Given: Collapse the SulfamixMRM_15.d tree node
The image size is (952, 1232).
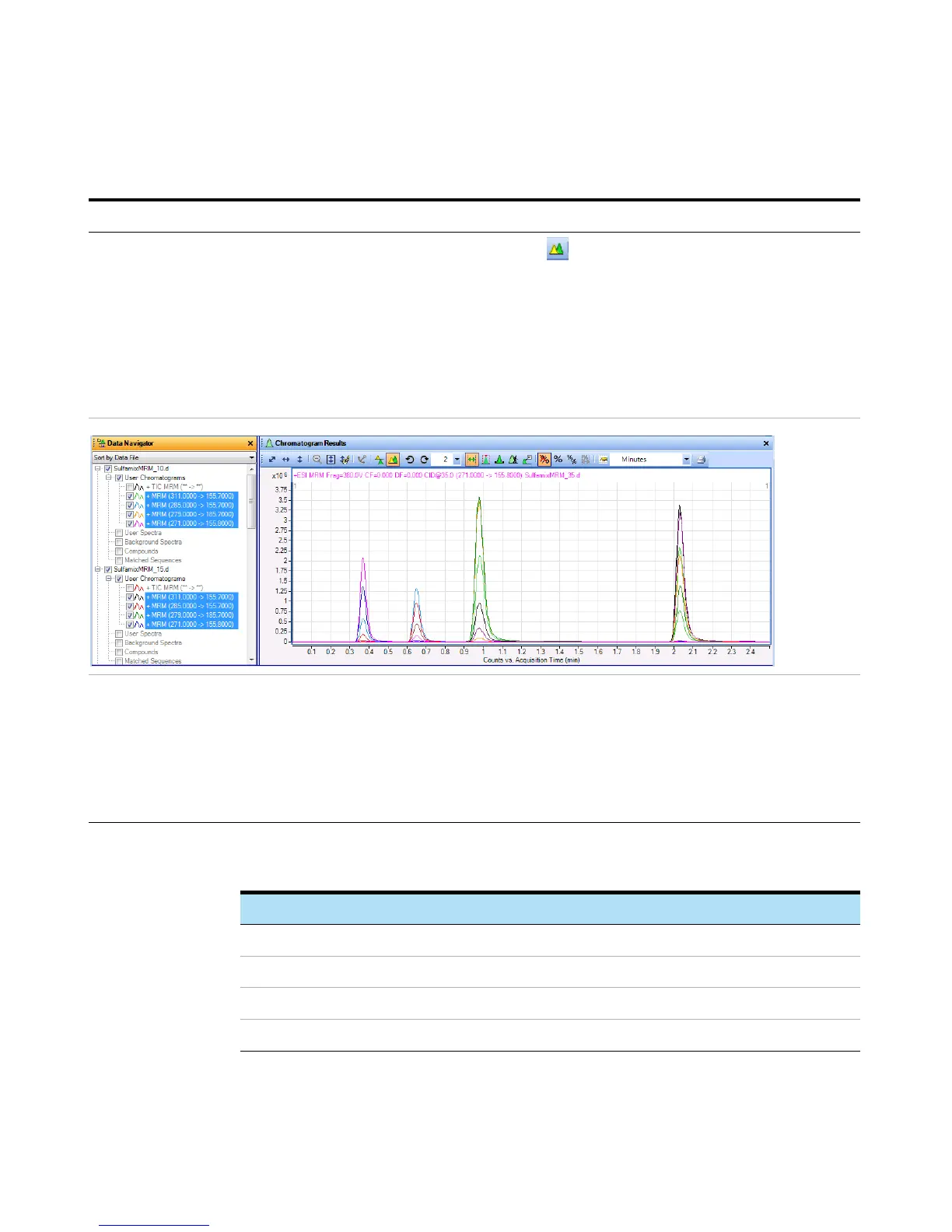Looking at the screenshot, I should coord(98,569).
